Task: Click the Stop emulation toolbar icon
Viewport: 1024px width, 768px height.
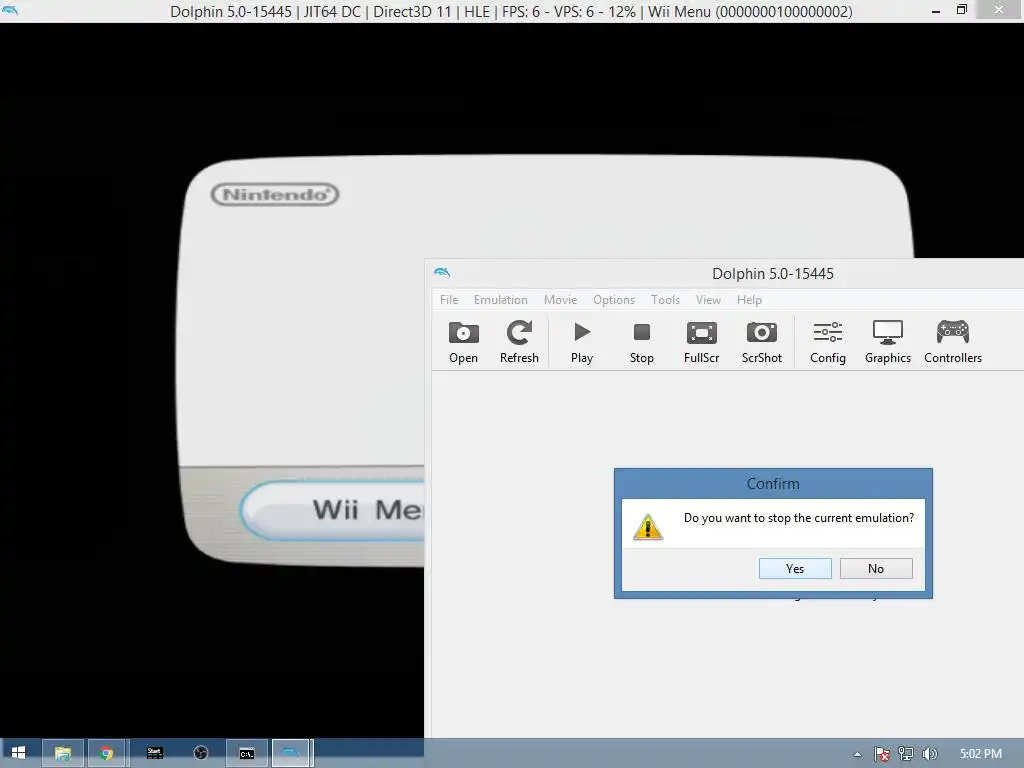Action: (x=641, y=342)
